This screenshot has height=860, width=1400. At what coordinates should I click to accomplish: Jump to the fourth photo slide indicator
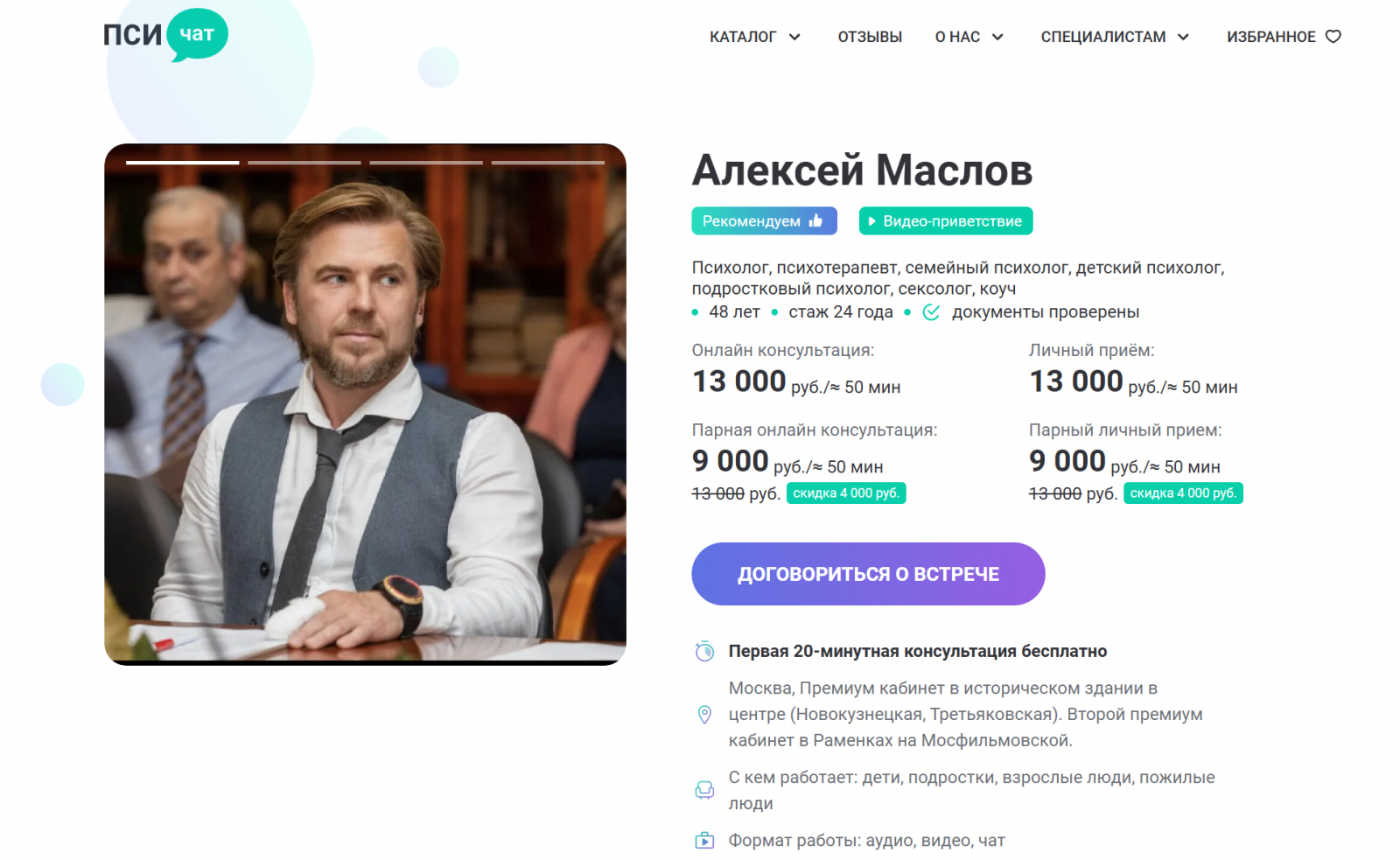coord(548,163)
